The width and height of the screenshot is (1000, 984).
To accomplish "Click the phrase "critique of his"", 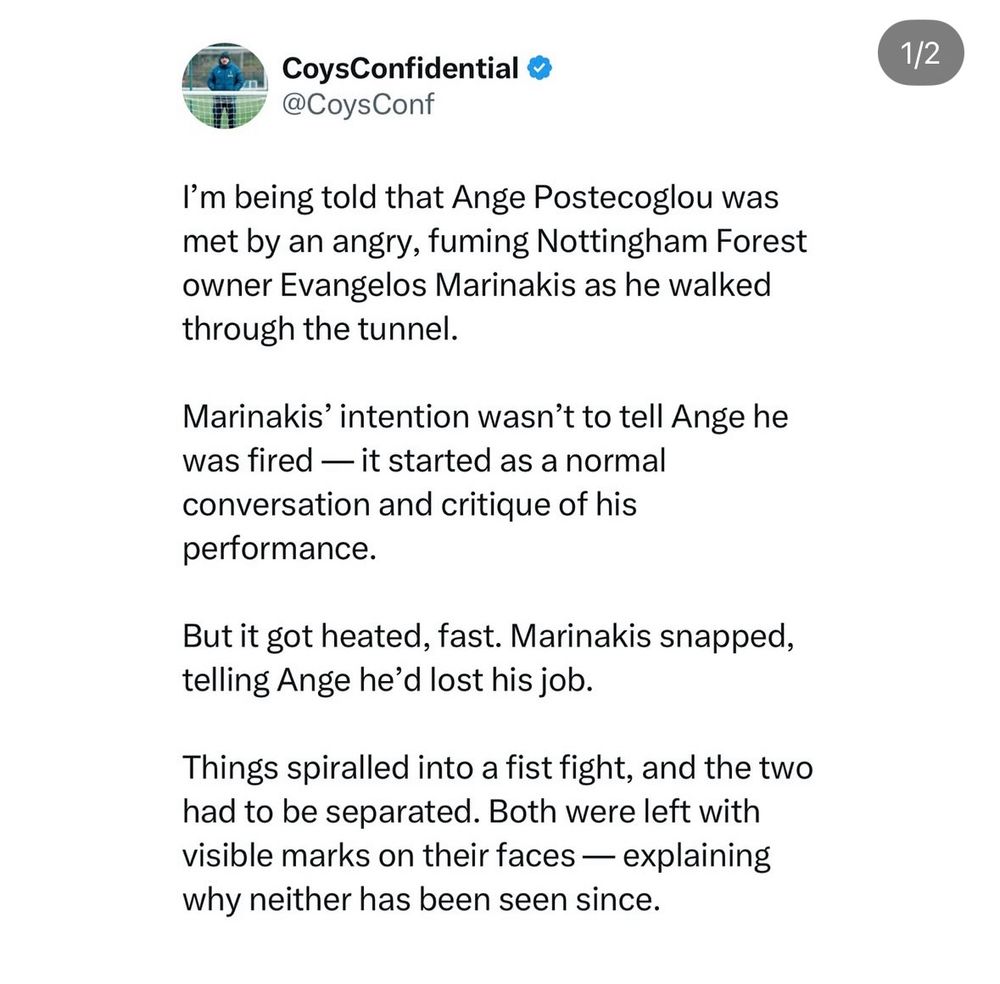I will point(538,504).
